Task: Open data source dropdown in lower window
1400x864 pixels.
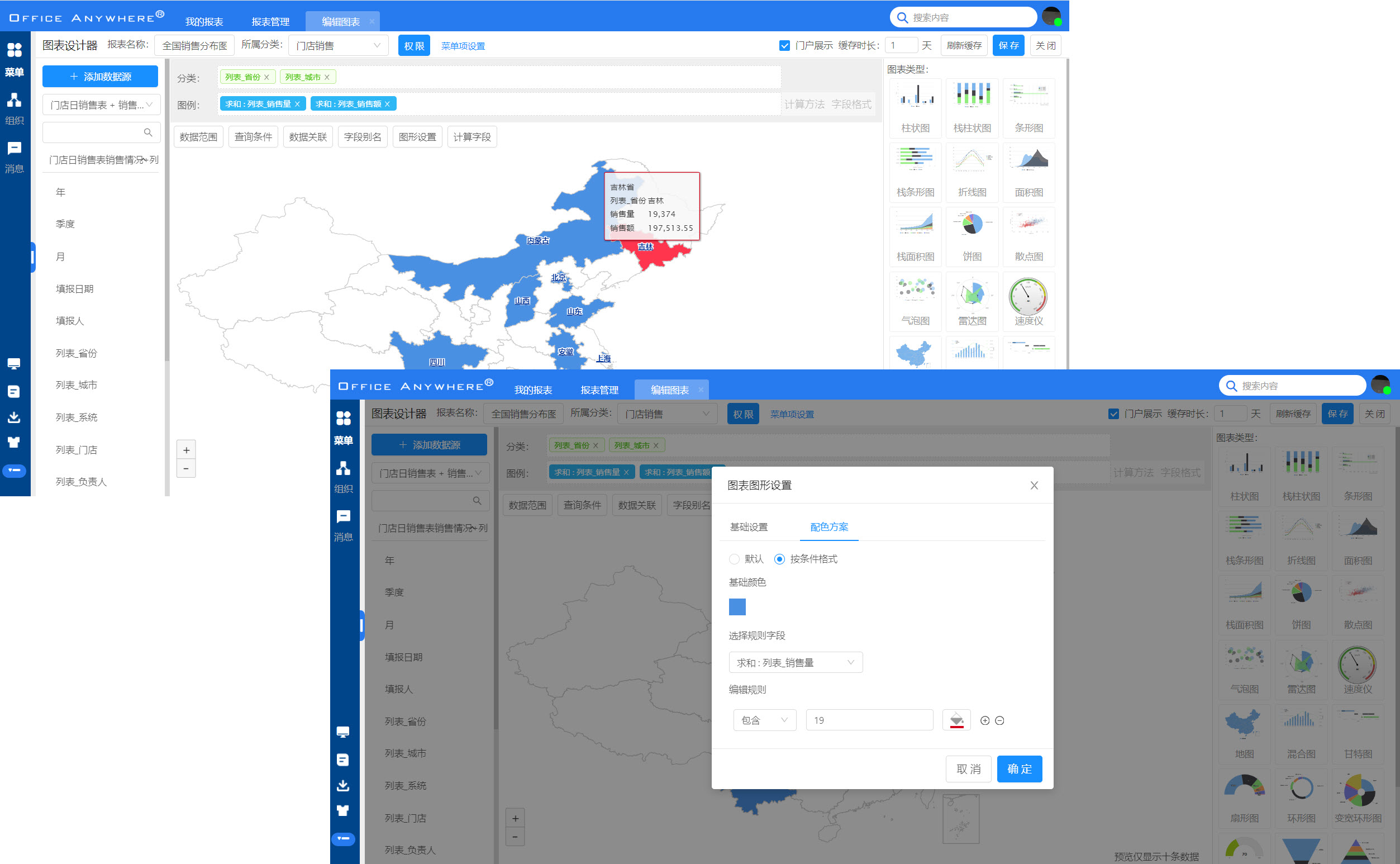Action: (x=430, y=473)
